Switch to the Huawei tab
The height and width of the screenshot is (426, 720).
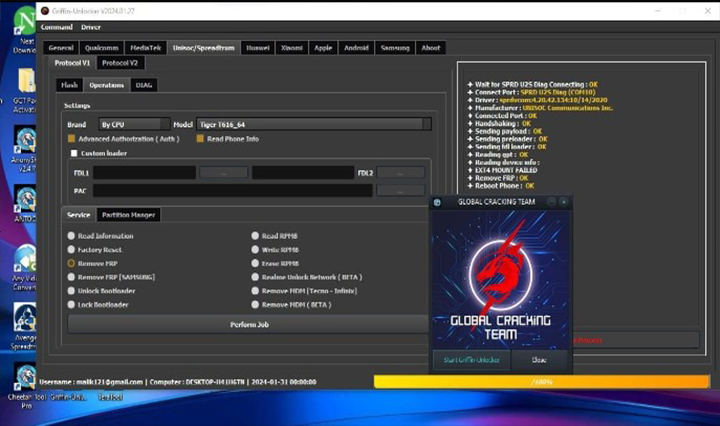(x=258, y=48)
